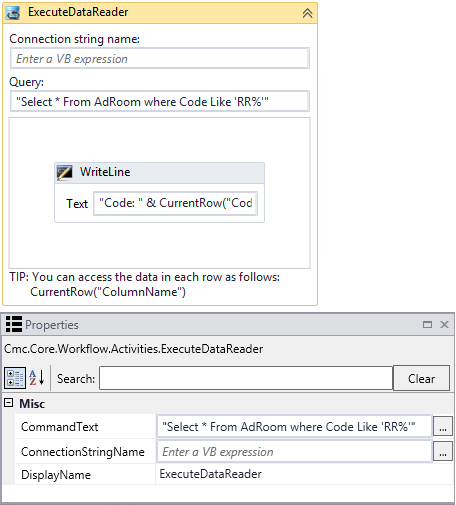Image resolution: width=456 pixels, height=505 pixels.
Task: Click the ExecuteDataReader activity icon
Action: pos(13,13)
